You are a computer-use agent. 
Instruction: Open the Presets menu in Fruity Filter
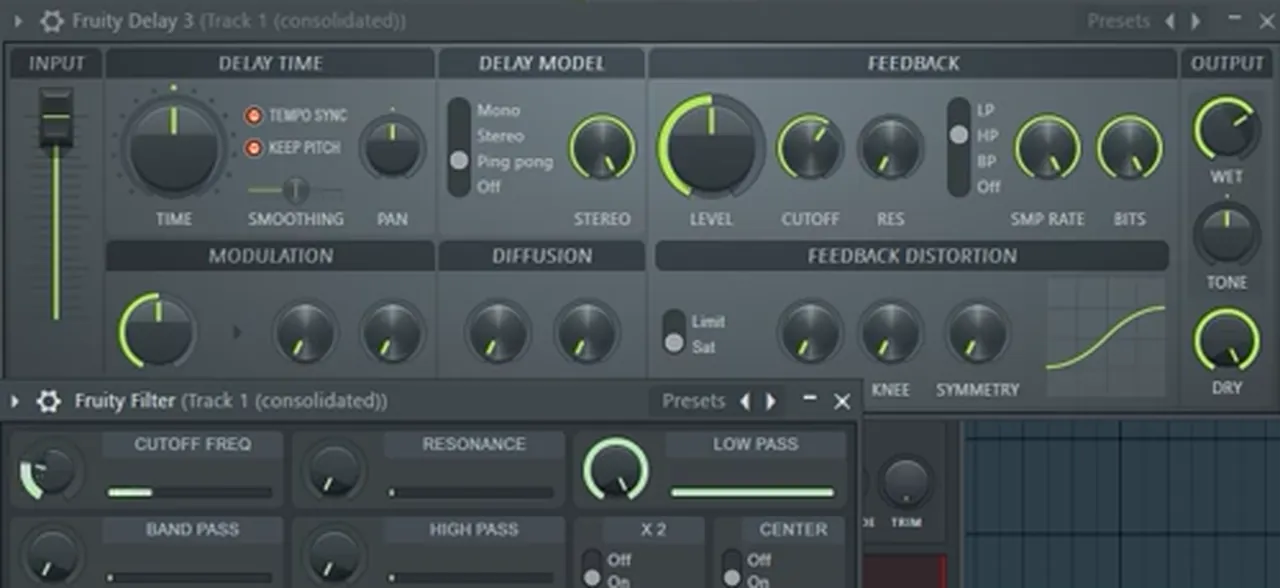tap(693, 401)
